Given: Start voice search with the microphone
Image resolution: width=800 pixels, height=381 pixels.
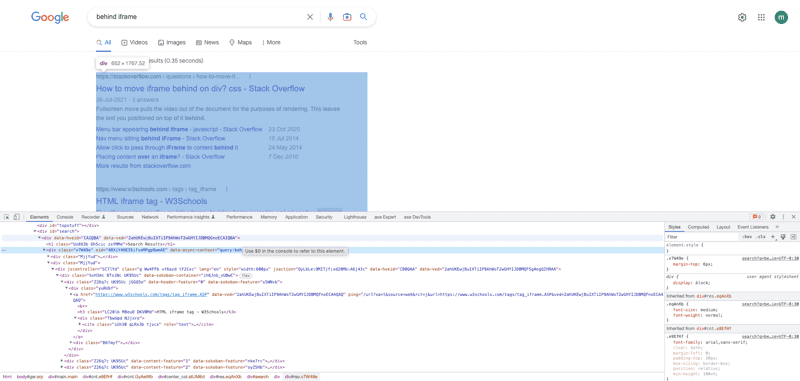Looking at the screenshot, I should pos(330,17).
